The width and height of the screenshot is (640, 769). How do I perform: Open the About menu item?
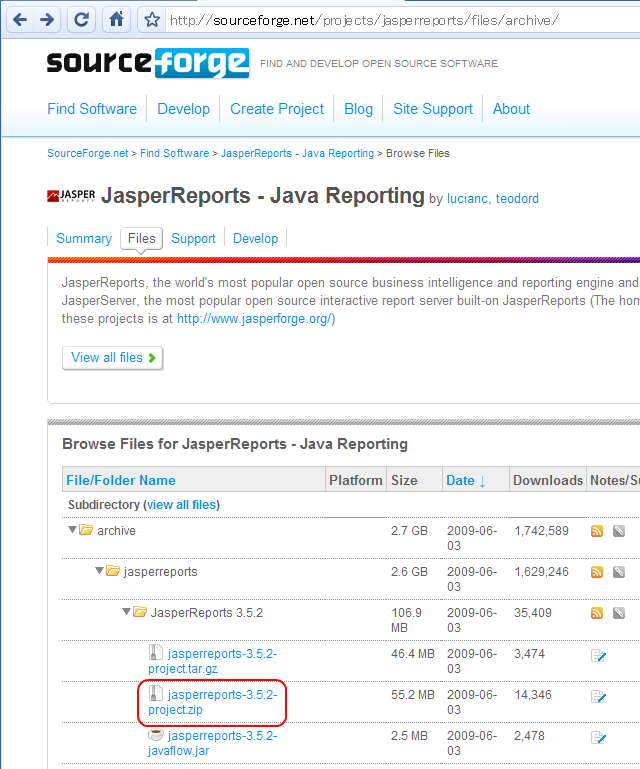click(x=511, y=109)
